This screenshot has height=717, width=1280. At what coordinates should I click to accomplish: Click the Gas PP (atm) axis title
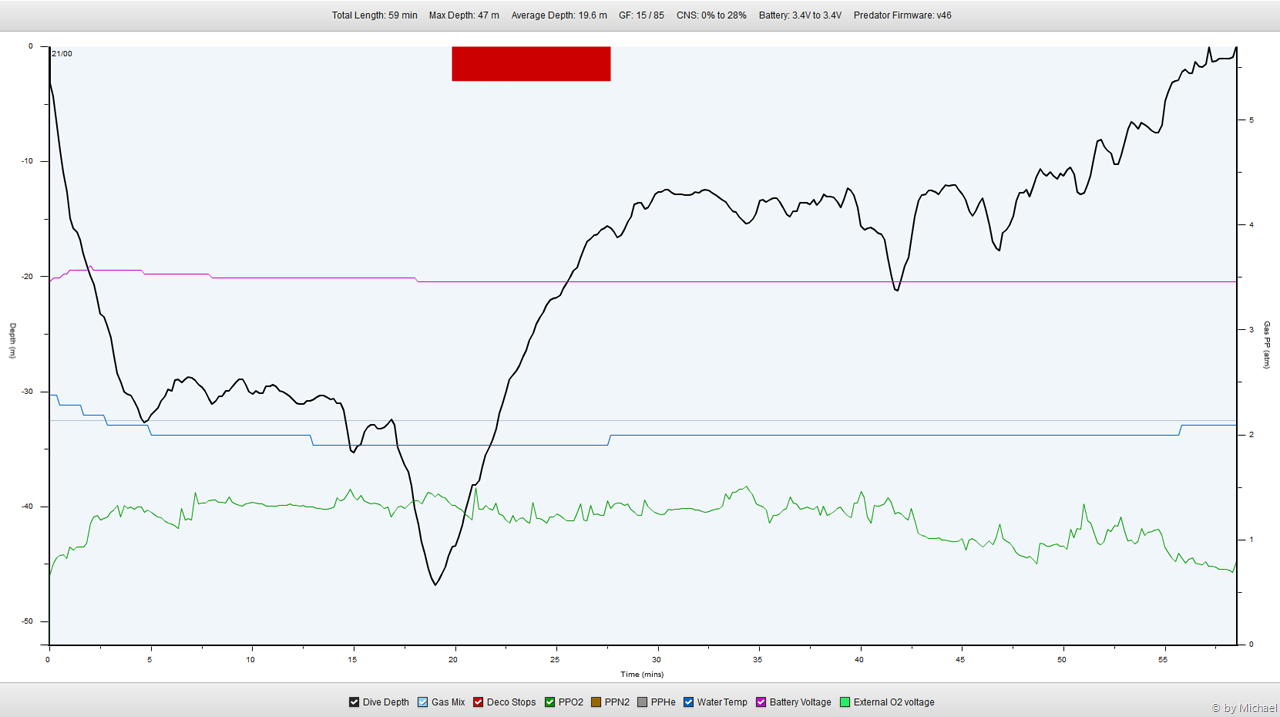[x=1266, y=344]
